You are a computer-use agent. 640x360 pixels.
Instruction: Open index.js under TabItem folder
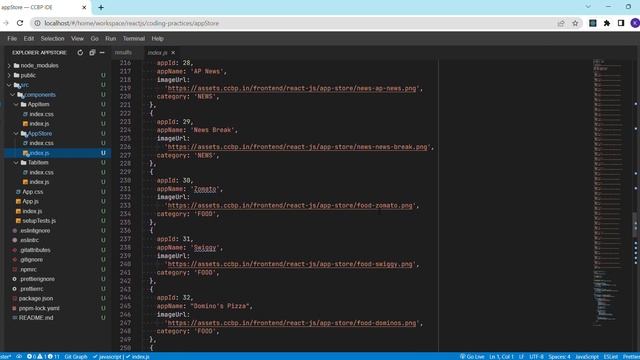(39, 182)
